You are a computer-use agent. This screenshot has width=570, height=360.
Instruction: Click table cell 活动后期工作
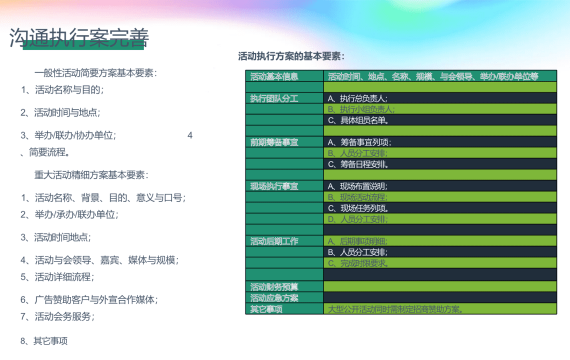pyautogui.click(x=285, y=241)
